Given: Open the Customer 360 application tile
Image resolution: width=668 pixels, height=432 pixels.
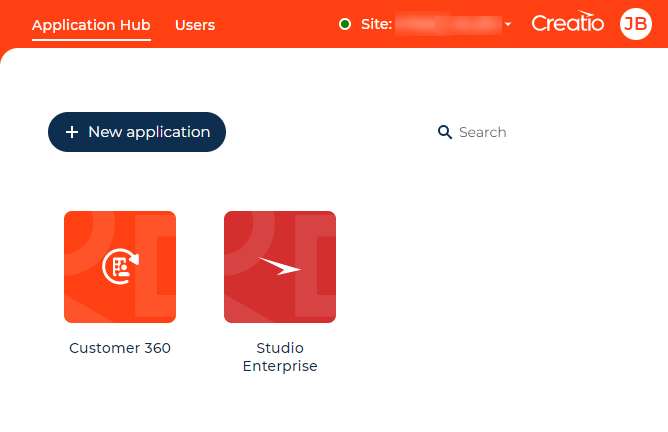Looking at the screenshot, I should [x=120, y=267].
